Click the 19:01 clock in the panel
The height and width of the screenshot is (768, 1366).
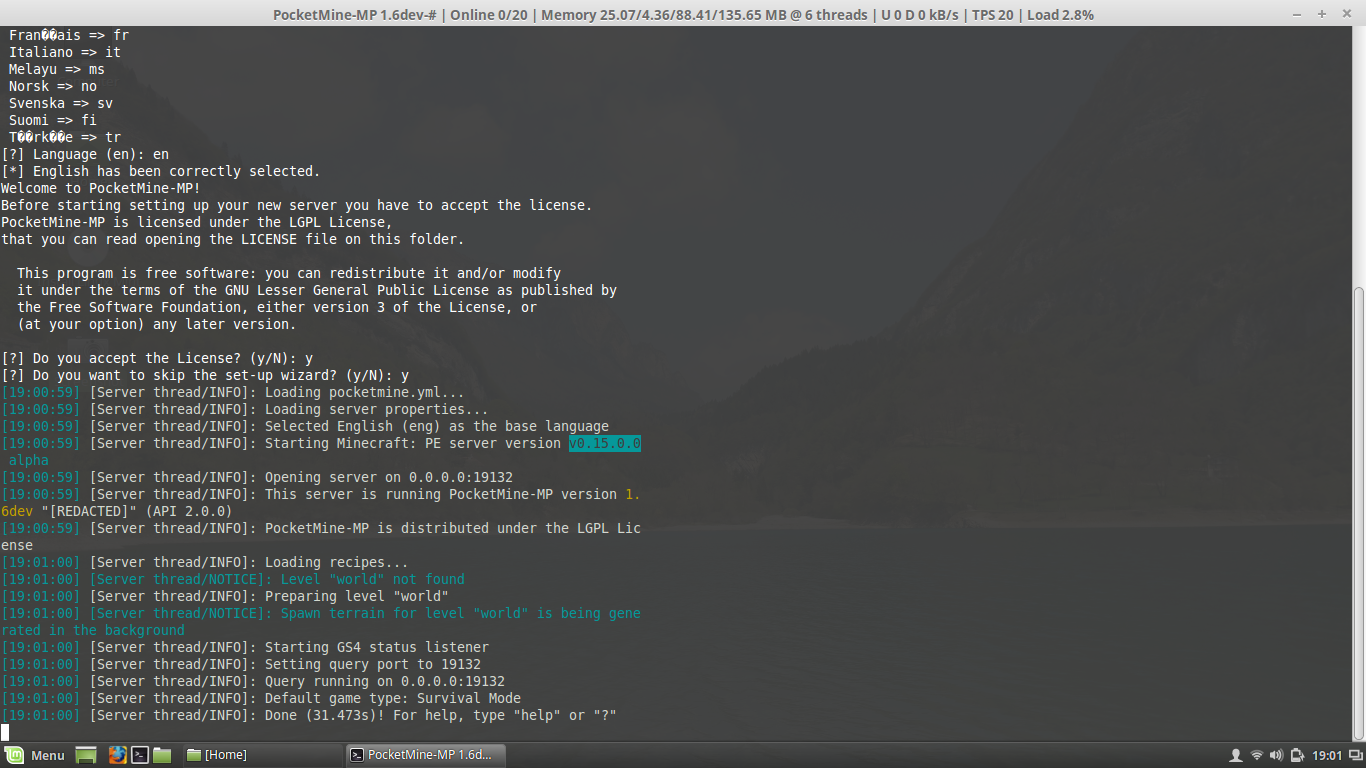(1327, 755)
